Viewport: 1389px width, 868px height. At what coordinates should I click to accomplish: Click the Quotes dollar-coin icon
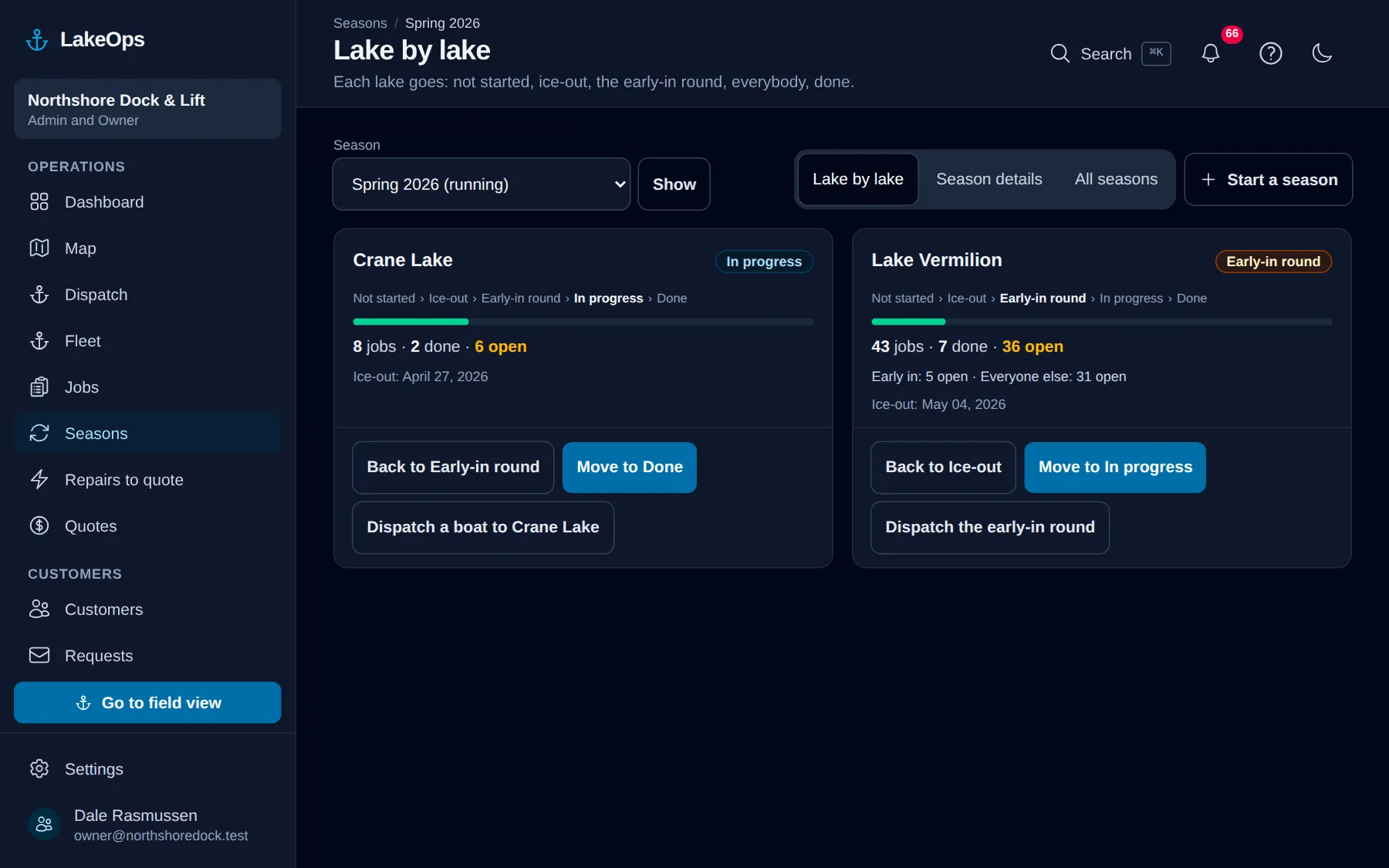(39, 526)
